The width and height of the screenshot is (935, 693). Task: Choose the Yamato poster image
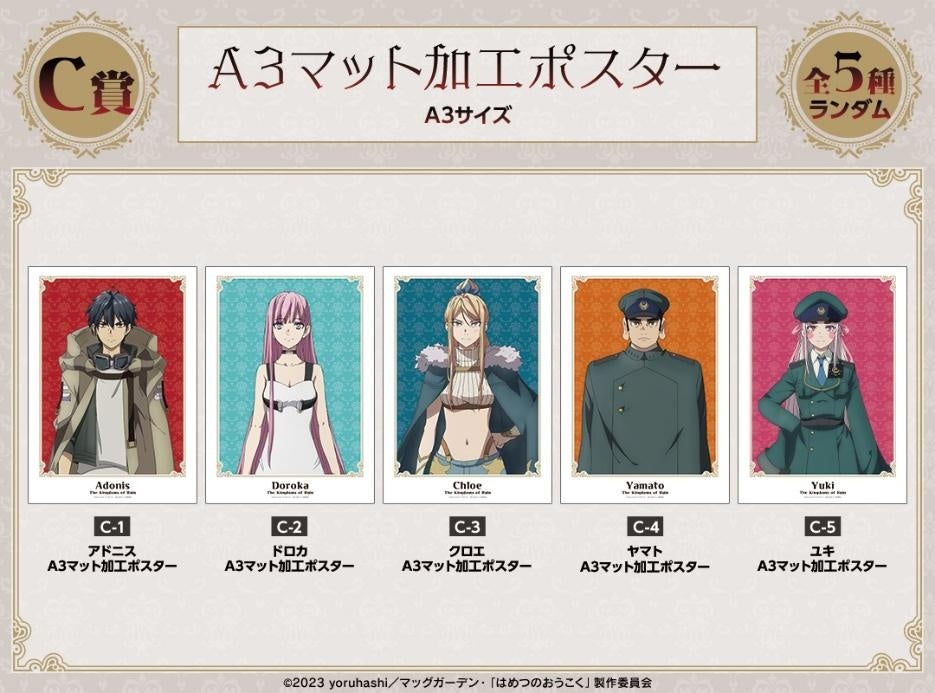click(645, 385)
